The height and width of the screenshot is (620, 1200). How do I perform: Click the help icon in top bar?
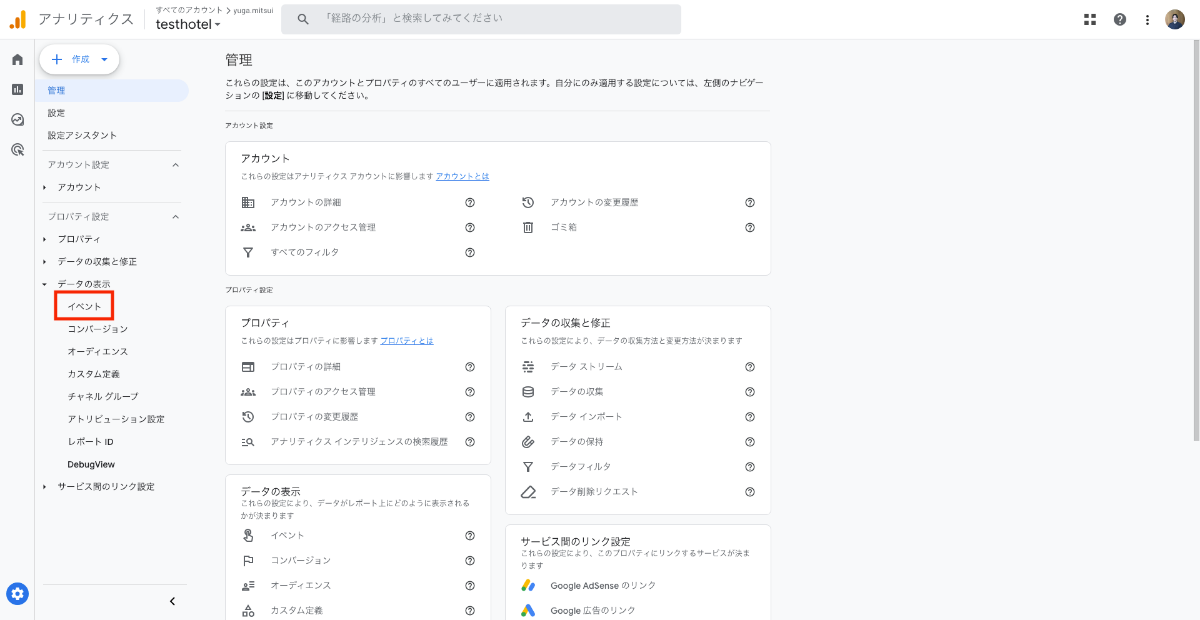1119,19
